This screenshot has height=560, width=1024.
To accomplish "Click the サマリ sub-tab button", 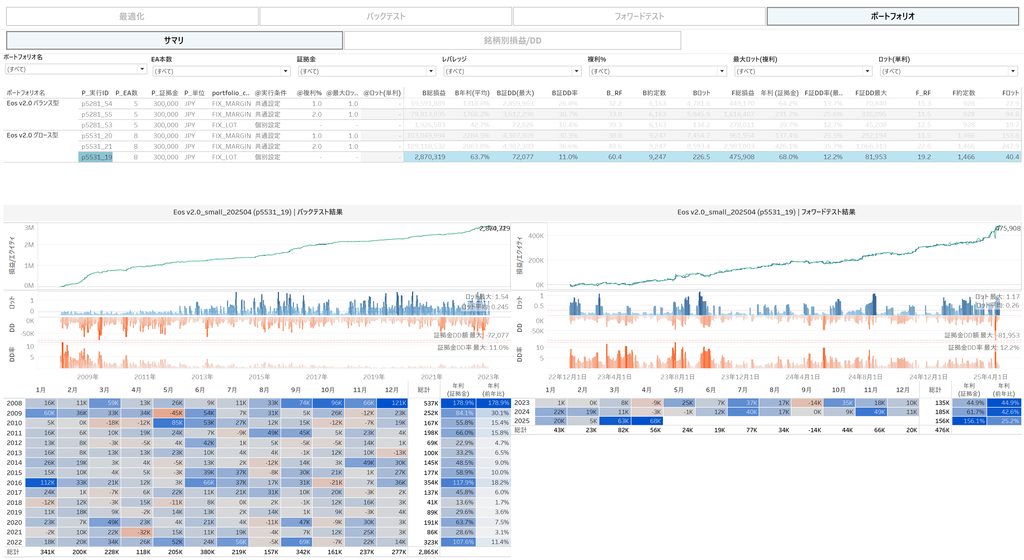I will (173, 40).
